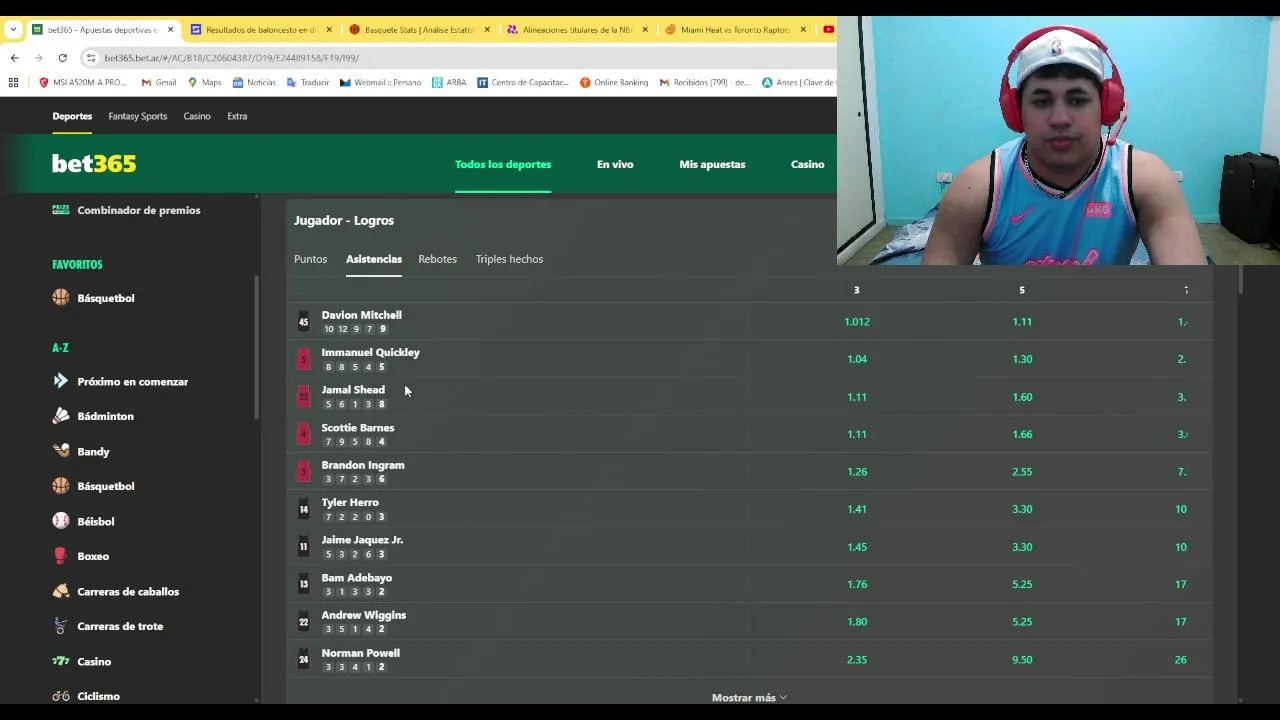Click the bet365 logo
The image size is (1280, 720).
tap(94, 164)
